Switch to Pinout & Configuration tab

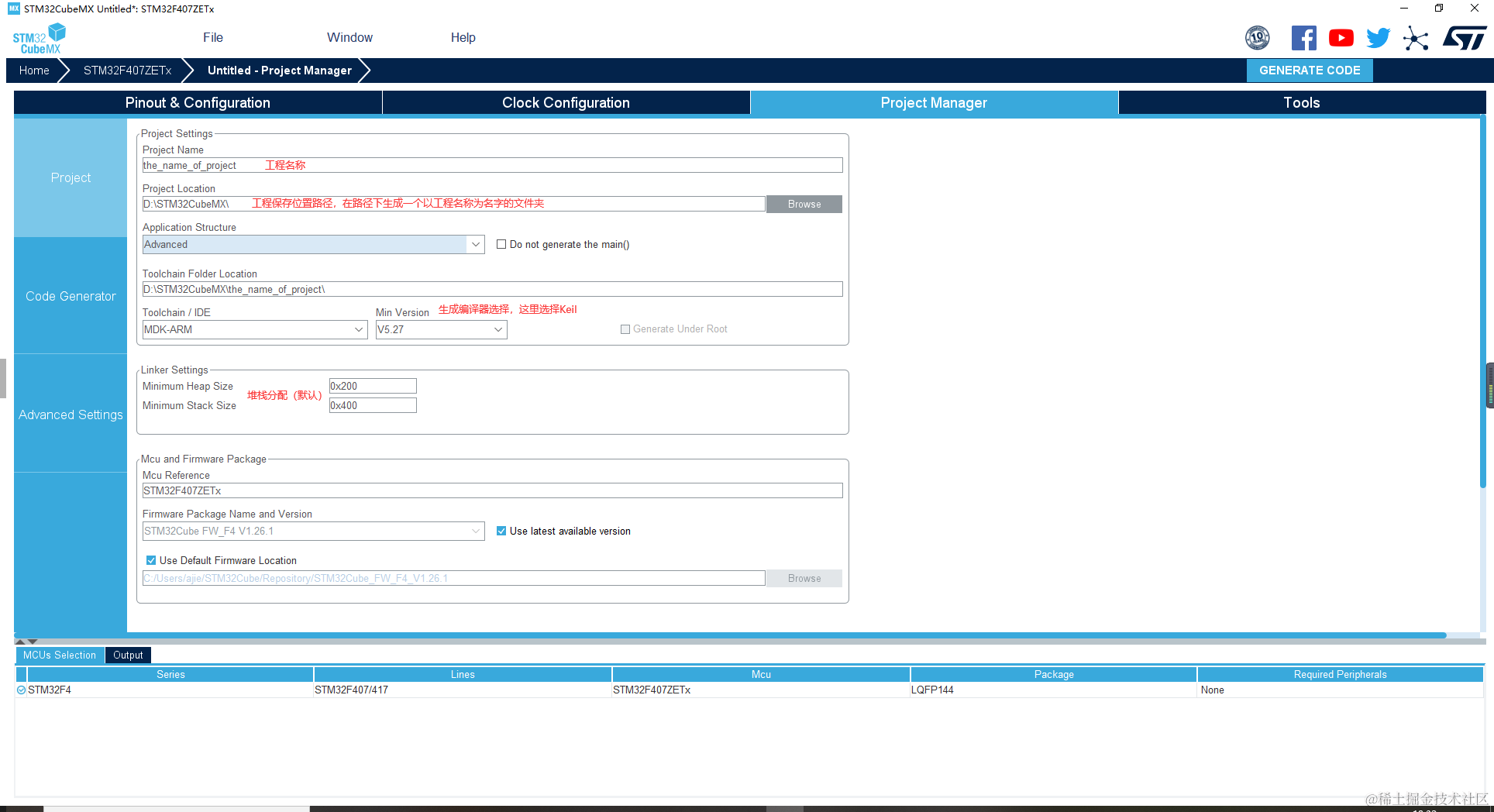(x=198, y=102)
